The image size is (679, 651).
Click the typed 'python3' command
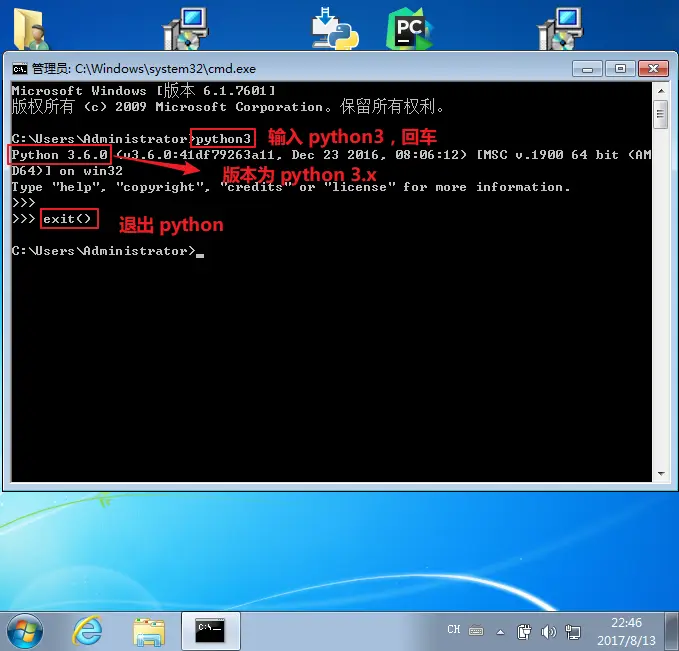coord(223,139)
